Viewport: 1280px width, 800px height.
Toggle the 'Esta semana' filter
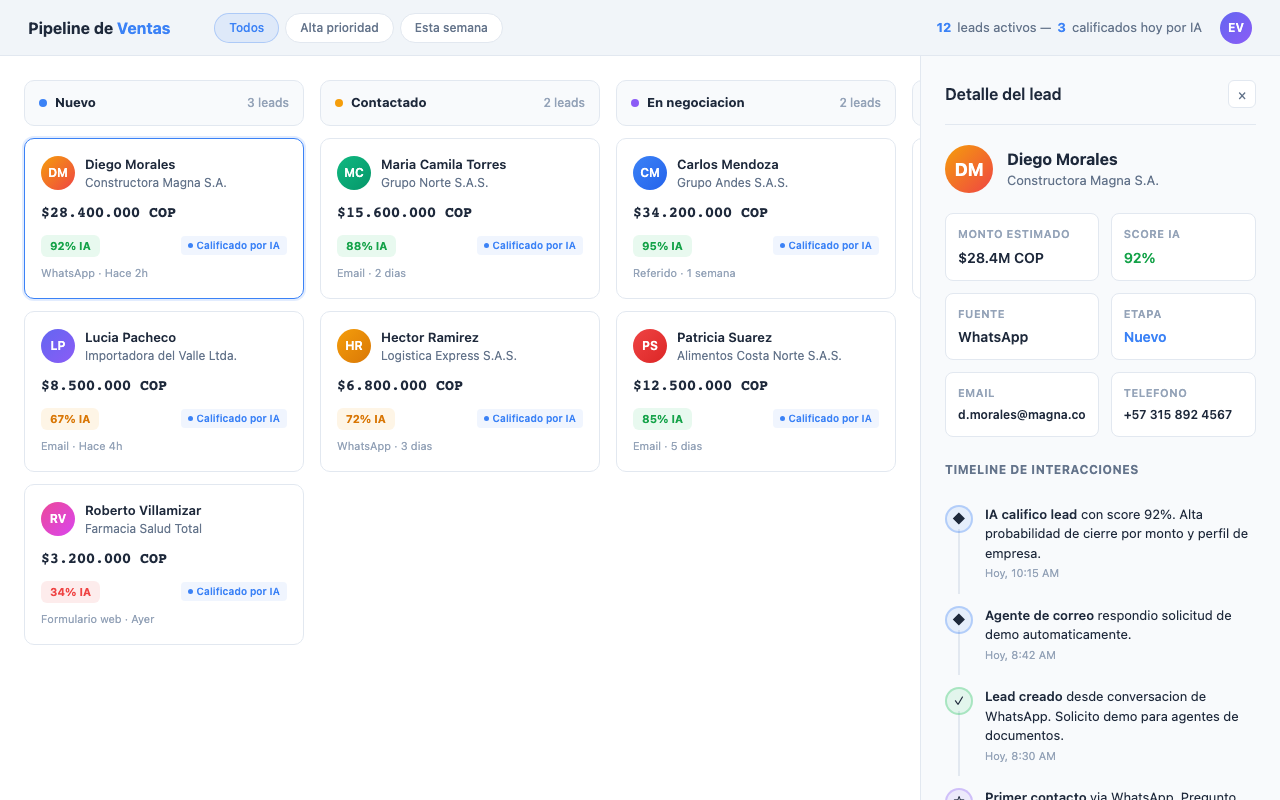451,28
